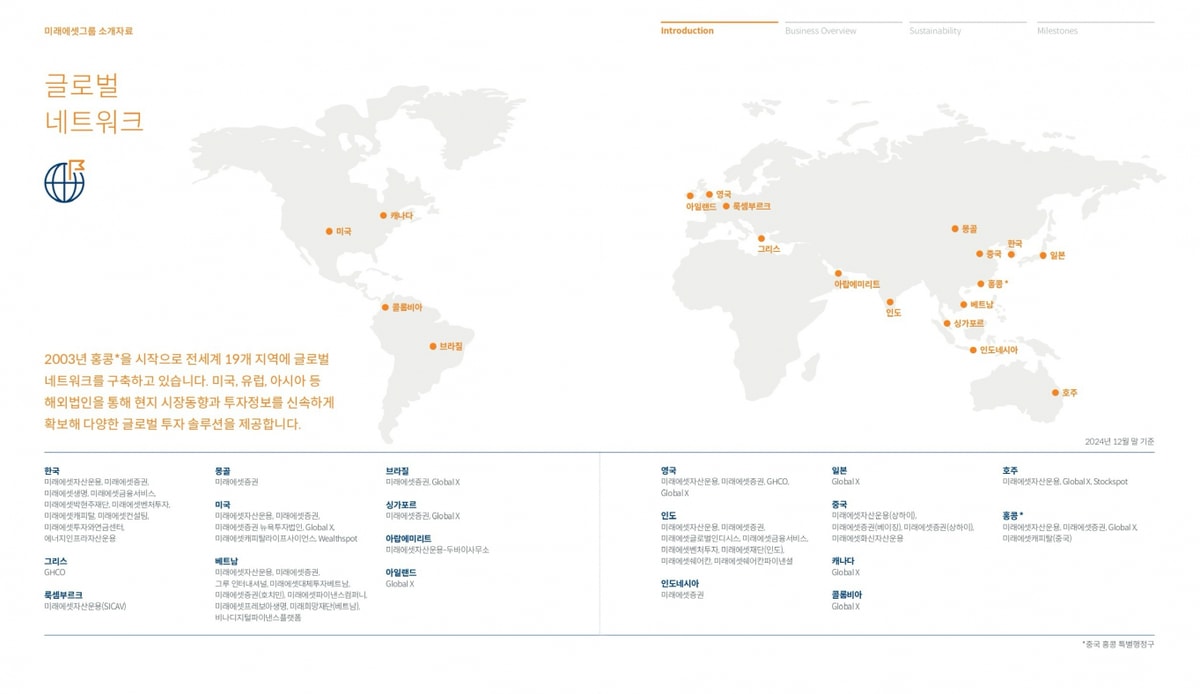Click the 인도네시아 map marker dot
1200x694 pixels.
(973, 350)
